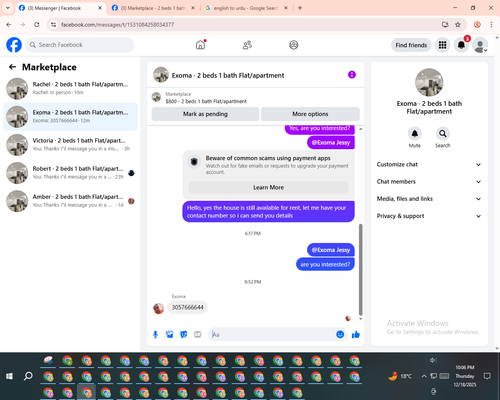Click the @Exoma Jessy mention above 'are you interested?'
Viewport: 500px width, 400px height.
click(x=331, y=250)
